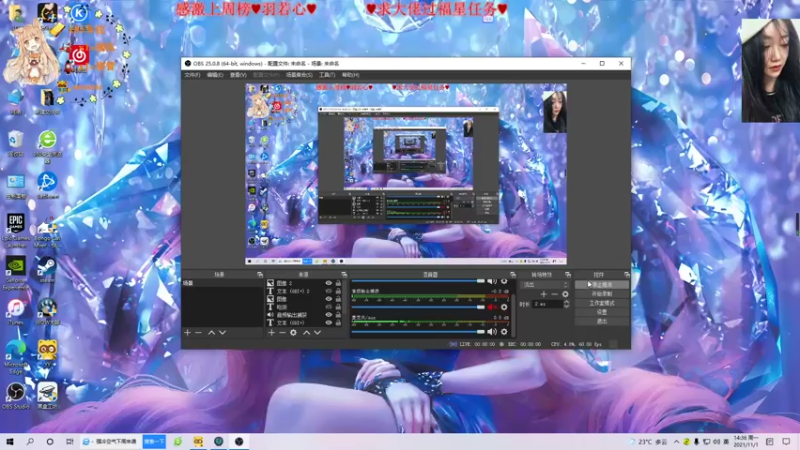Hide the bottom 文本 (GDI+) source eye icon
The width and height of the screenshot is (800, 450).
(x=329, y=322)
